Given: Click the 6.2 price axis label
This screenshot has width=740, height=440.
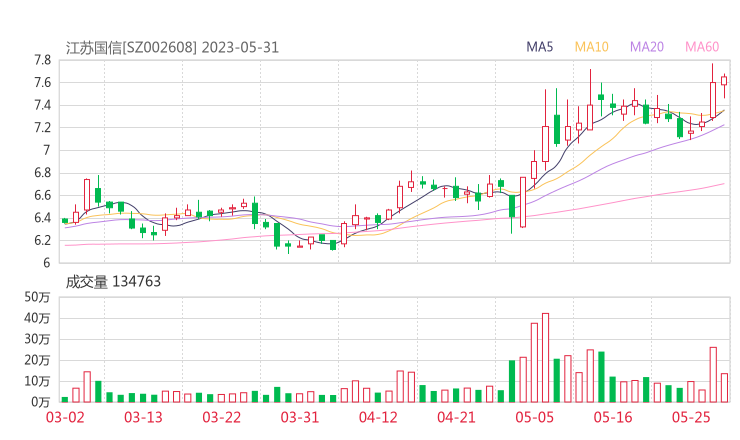Looking at the screenshot, I should point(42,240).
